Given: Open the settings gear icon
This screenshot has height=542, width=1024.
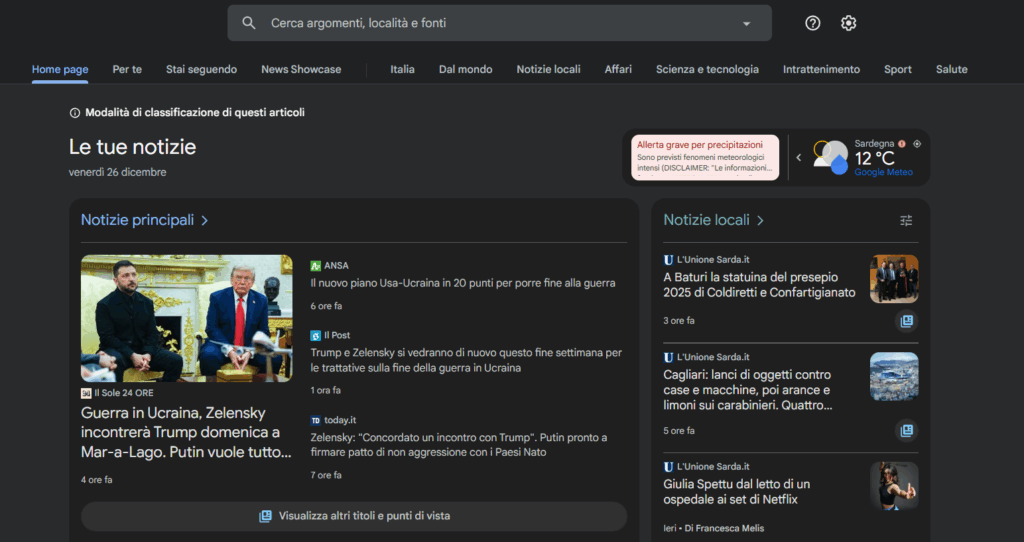Looking at the screenshot, I should point(848,23).
